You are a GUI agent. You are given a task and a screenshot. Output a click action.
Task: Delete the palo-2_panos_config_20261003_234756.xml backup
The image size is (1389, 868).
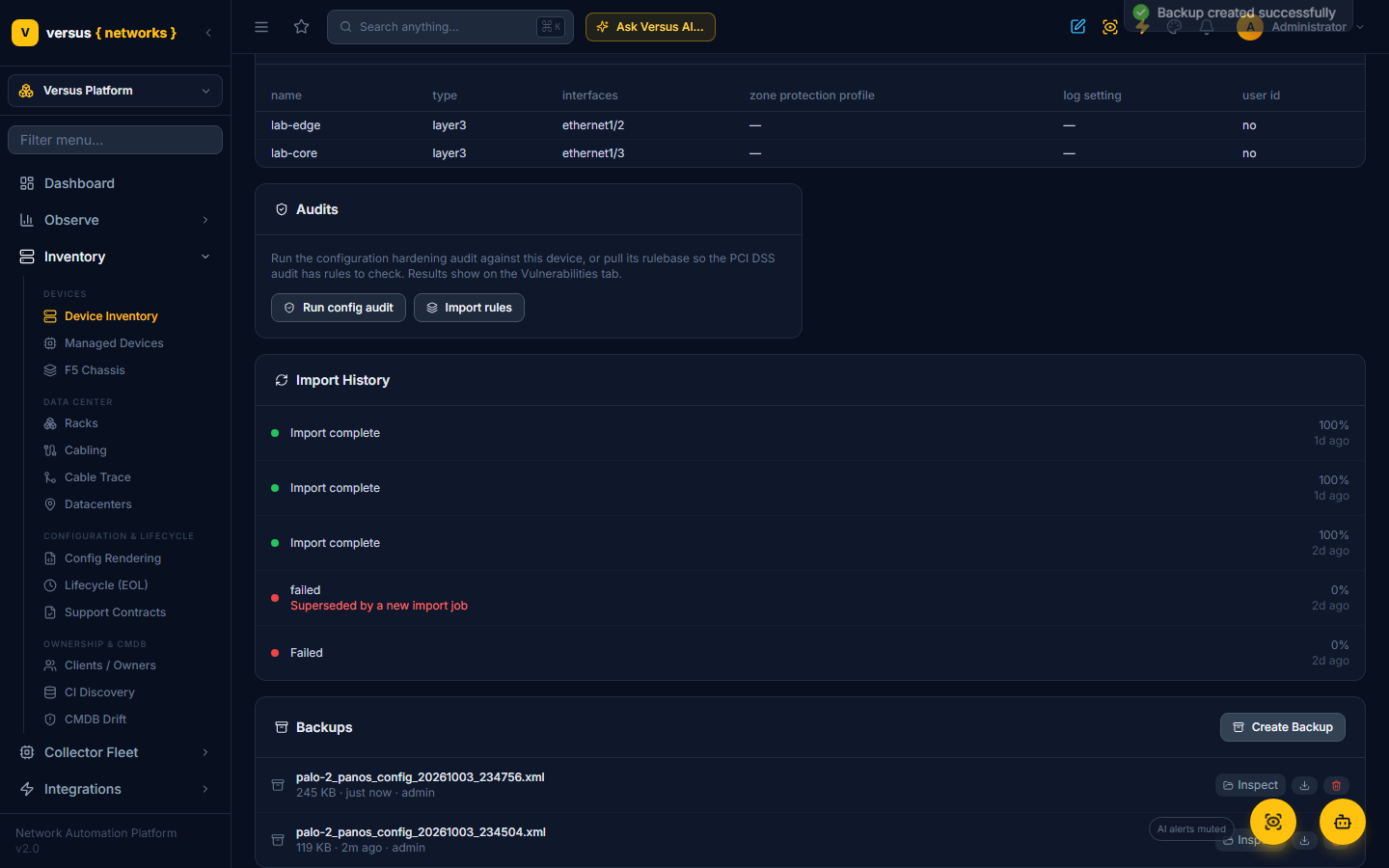click(x=1336, y=786)
